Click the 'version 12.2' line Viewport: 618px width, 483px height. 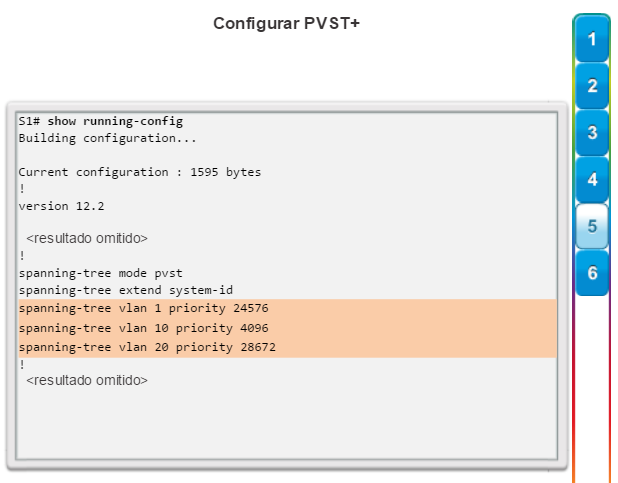(61, 206)
